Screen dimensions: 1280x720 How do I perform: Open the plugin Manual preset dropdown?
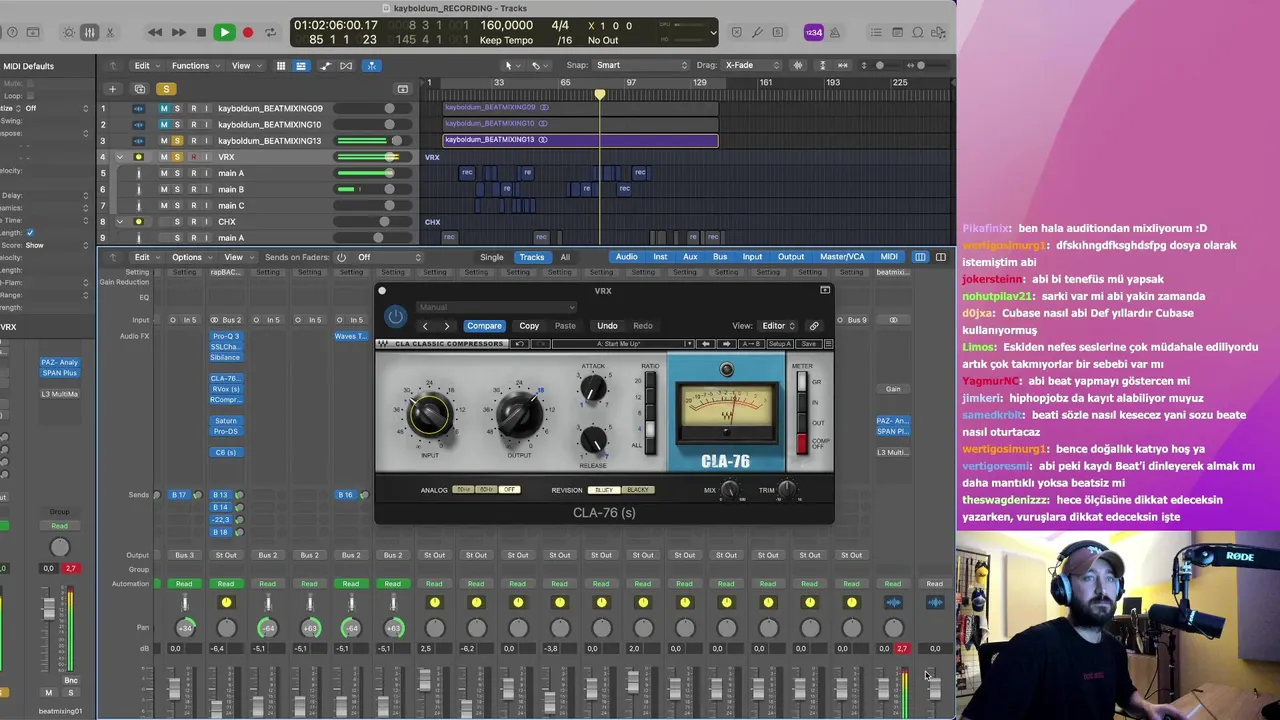[x=497, y=307]
